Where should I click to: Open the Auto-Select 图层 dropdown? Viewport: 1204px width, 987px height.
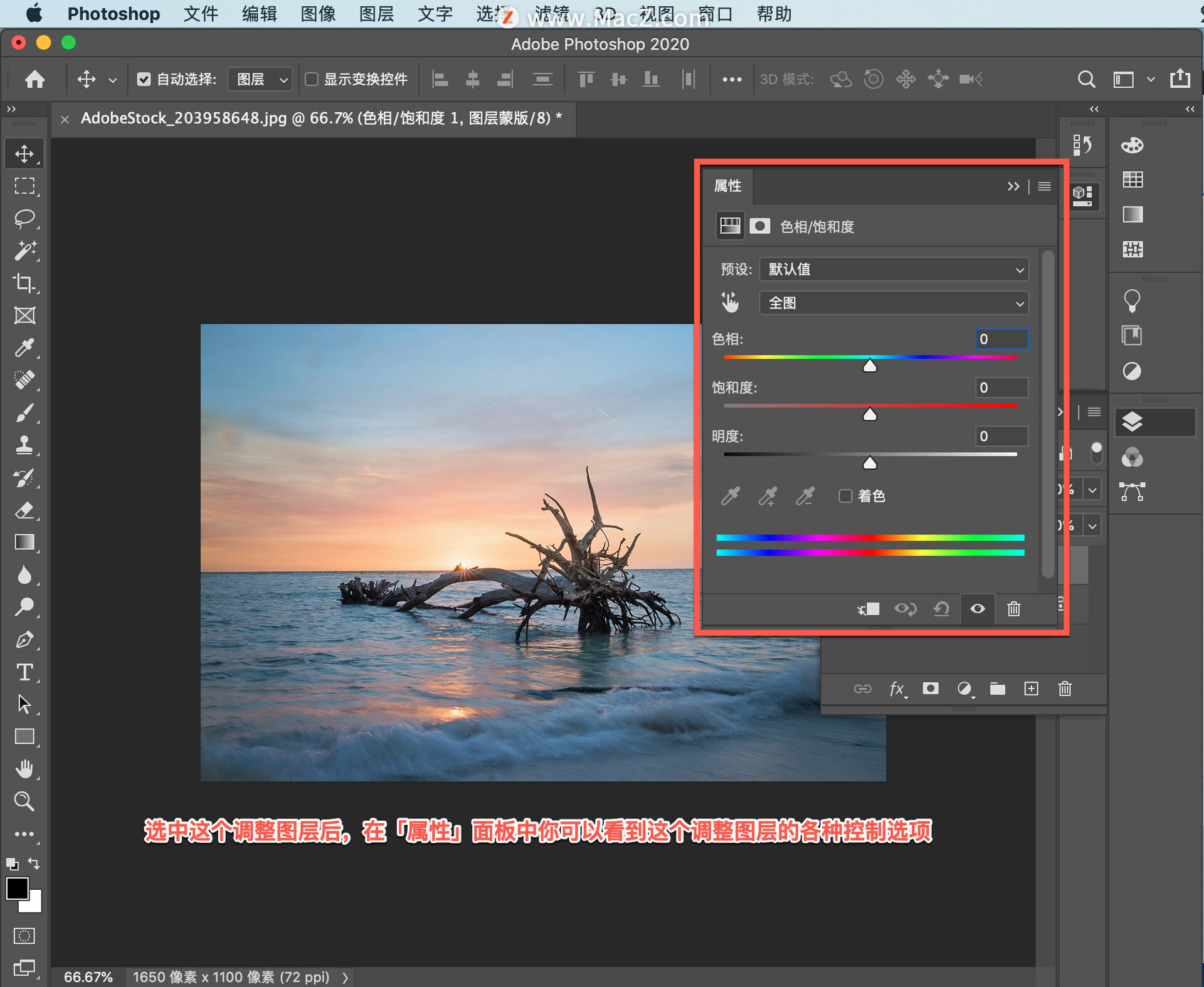[260, 80]
